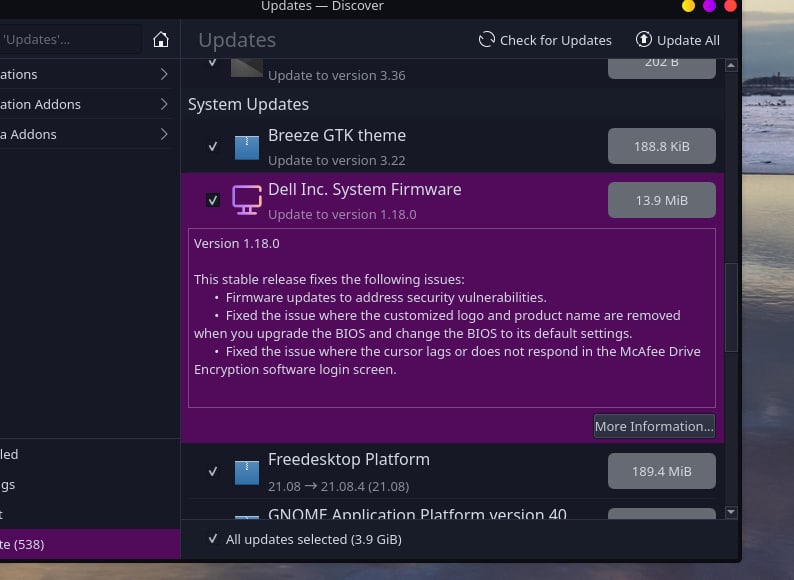Image resolution: width=794 pixels, height=580 pixels.
Task: Click the icon of the version 3.36 update
Action: (247, 68)
